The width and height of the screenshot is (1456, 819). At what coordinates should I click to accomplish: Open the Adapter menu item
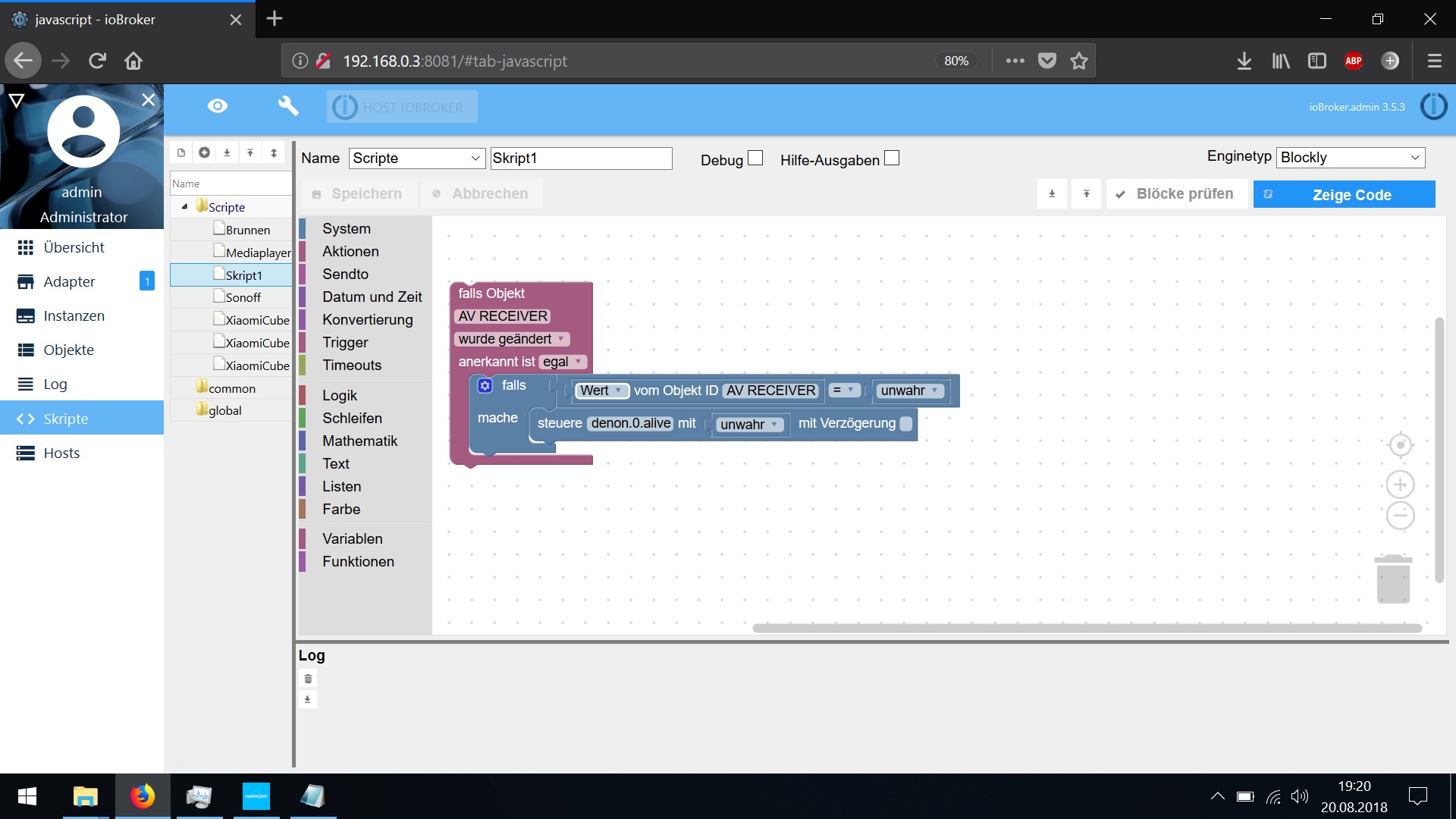pyautogui.click(x=82, y=281)
